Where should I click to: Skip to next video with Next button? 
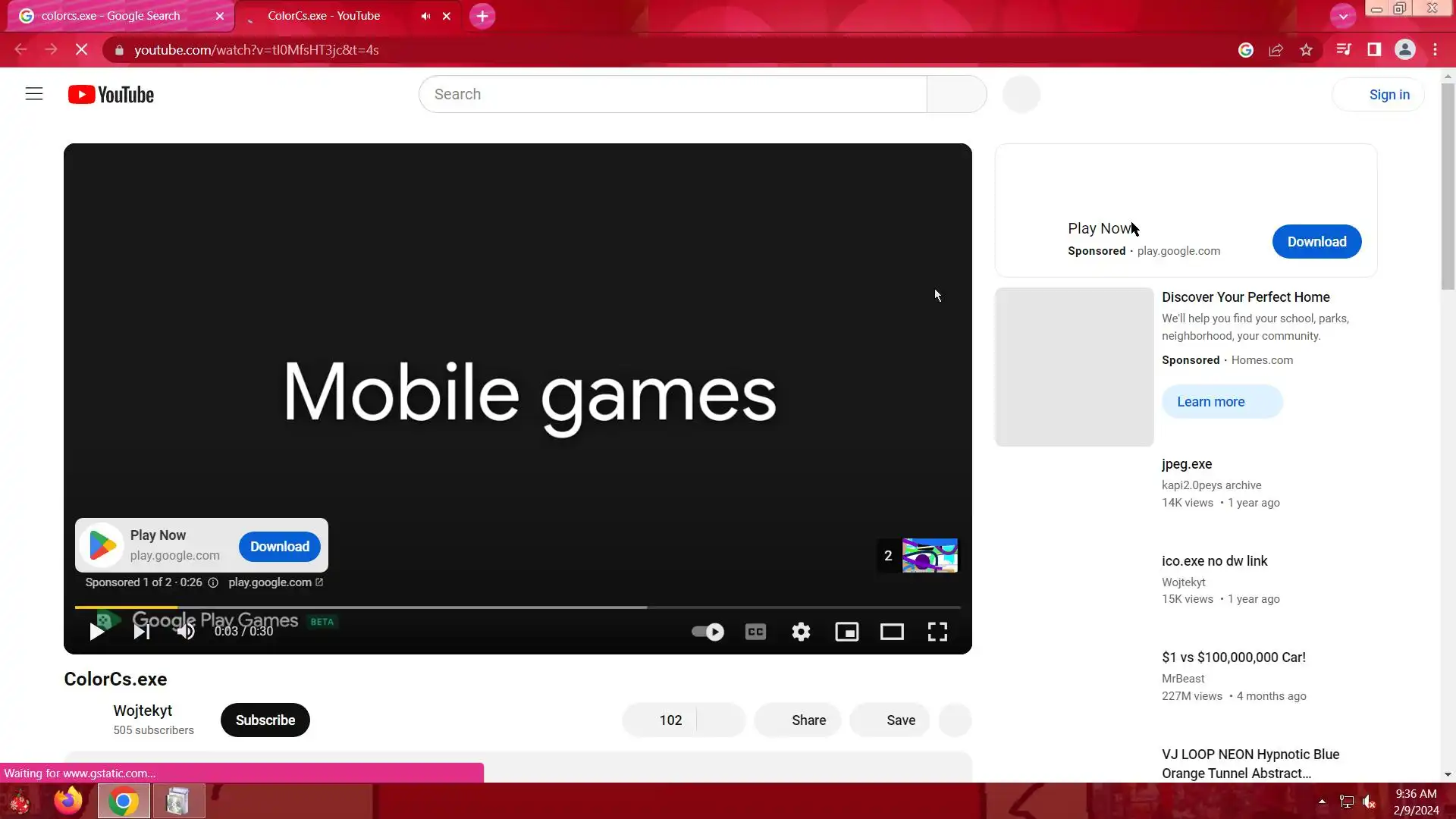click(142, 632)
